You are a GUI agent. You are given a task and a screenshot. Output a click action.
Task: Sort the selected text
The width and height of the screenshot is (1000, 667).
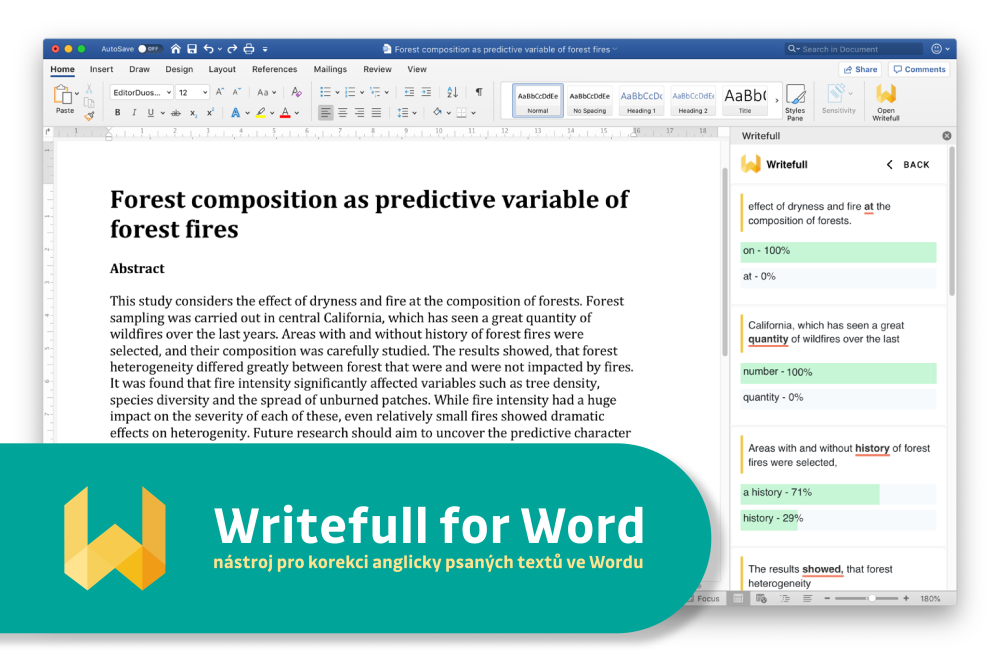pyautogui.click(x=452, y=92)
